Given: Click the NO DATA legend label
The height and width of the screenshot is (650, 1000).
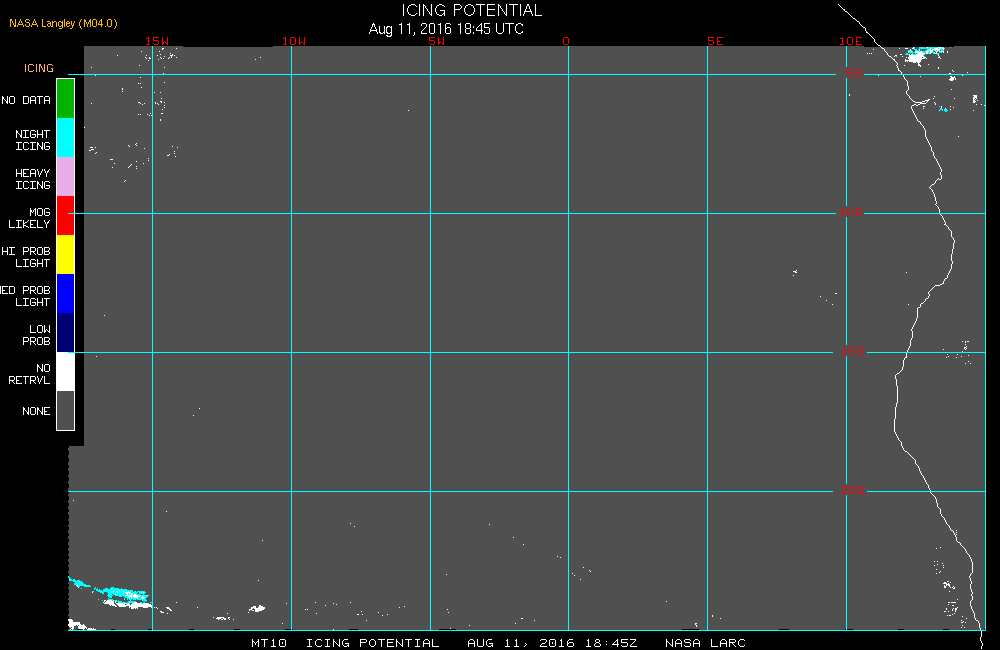Looking at the screenshot, I should pyautogui.click(x=26, y=100).
